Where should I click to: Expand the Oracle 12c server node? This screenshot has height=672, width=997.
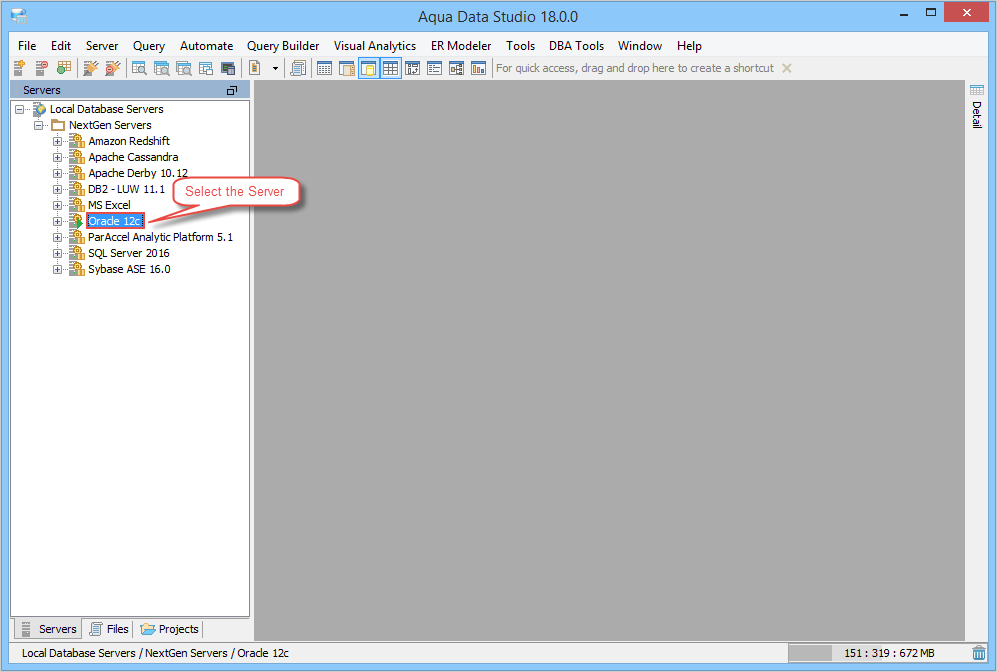click(x=57, y=221)
